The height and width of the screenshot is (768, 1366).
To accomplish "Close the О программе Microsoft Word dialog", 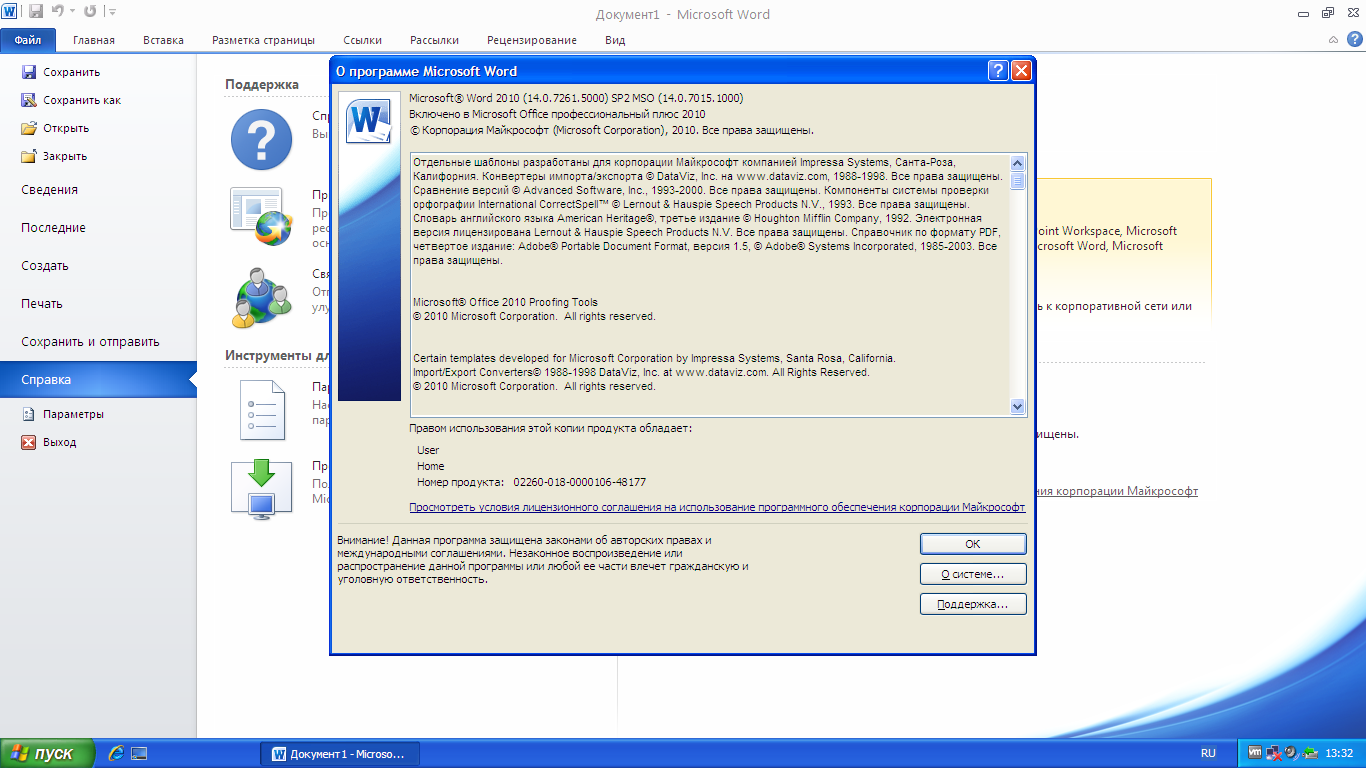I will click(x=1021, y=71).
